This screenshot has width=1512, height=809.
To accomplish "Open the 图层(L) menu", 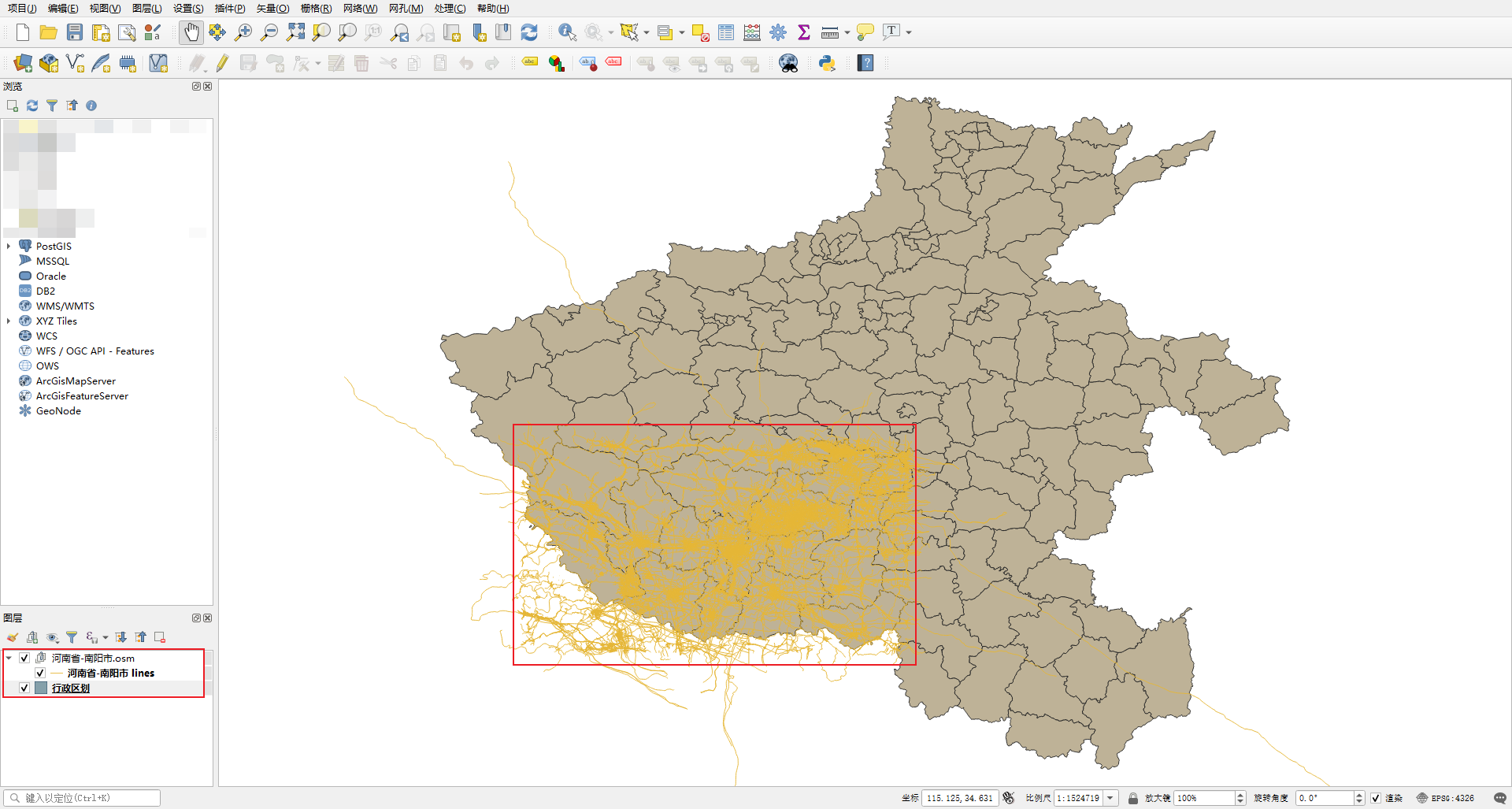I will click(x=146, y=9).
